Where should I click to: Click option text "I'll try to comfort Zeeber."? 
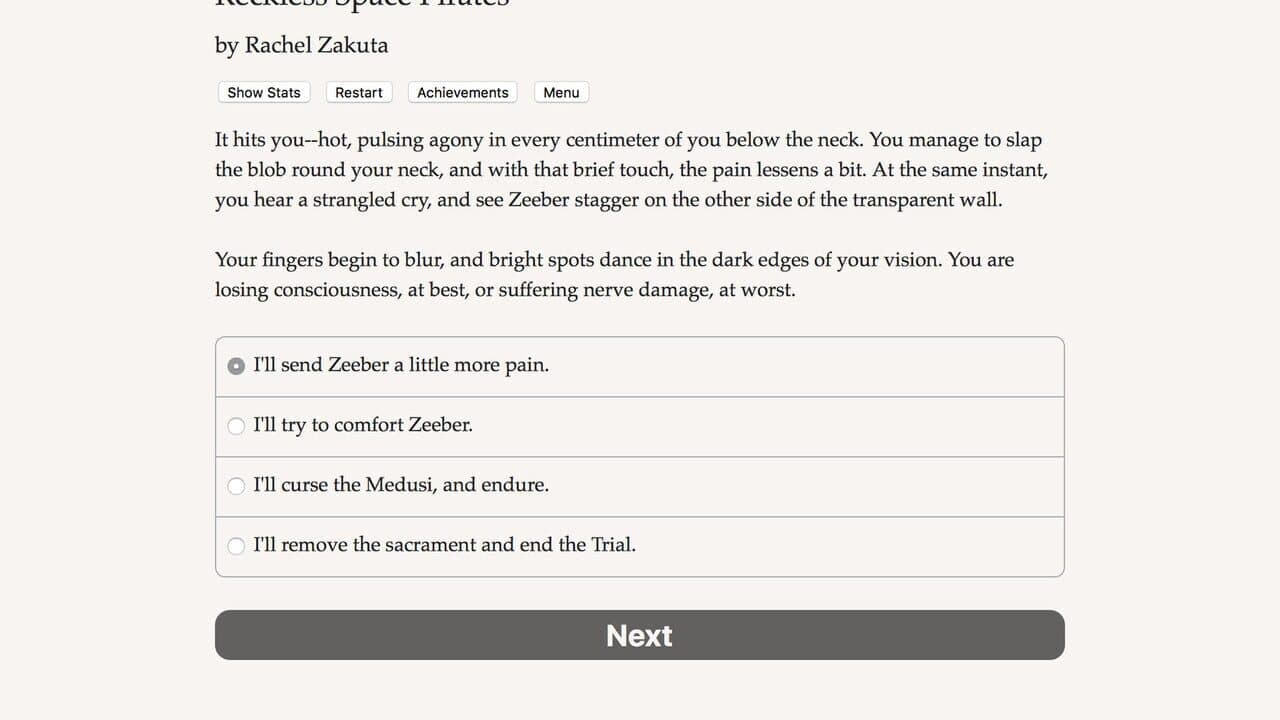[x=363, y=425]
